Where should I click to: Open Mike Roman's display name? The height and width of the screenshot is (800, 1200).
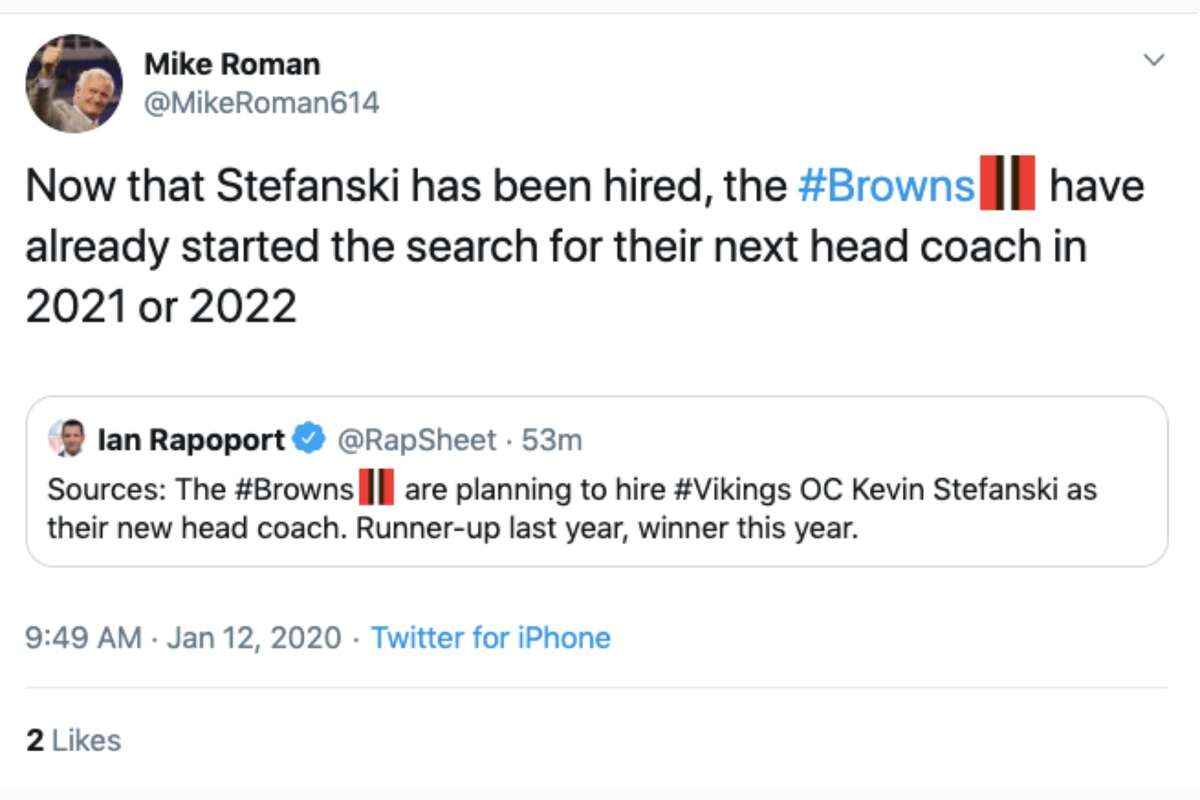click(x=233, y=63)
